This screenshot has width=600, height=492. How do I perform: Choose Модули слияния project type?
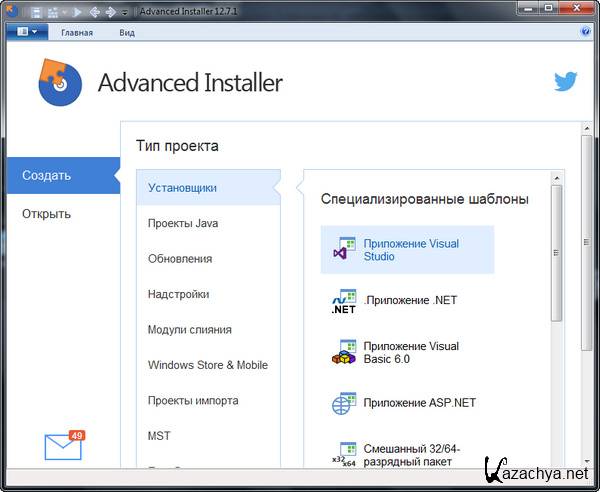tap(190, 329)
